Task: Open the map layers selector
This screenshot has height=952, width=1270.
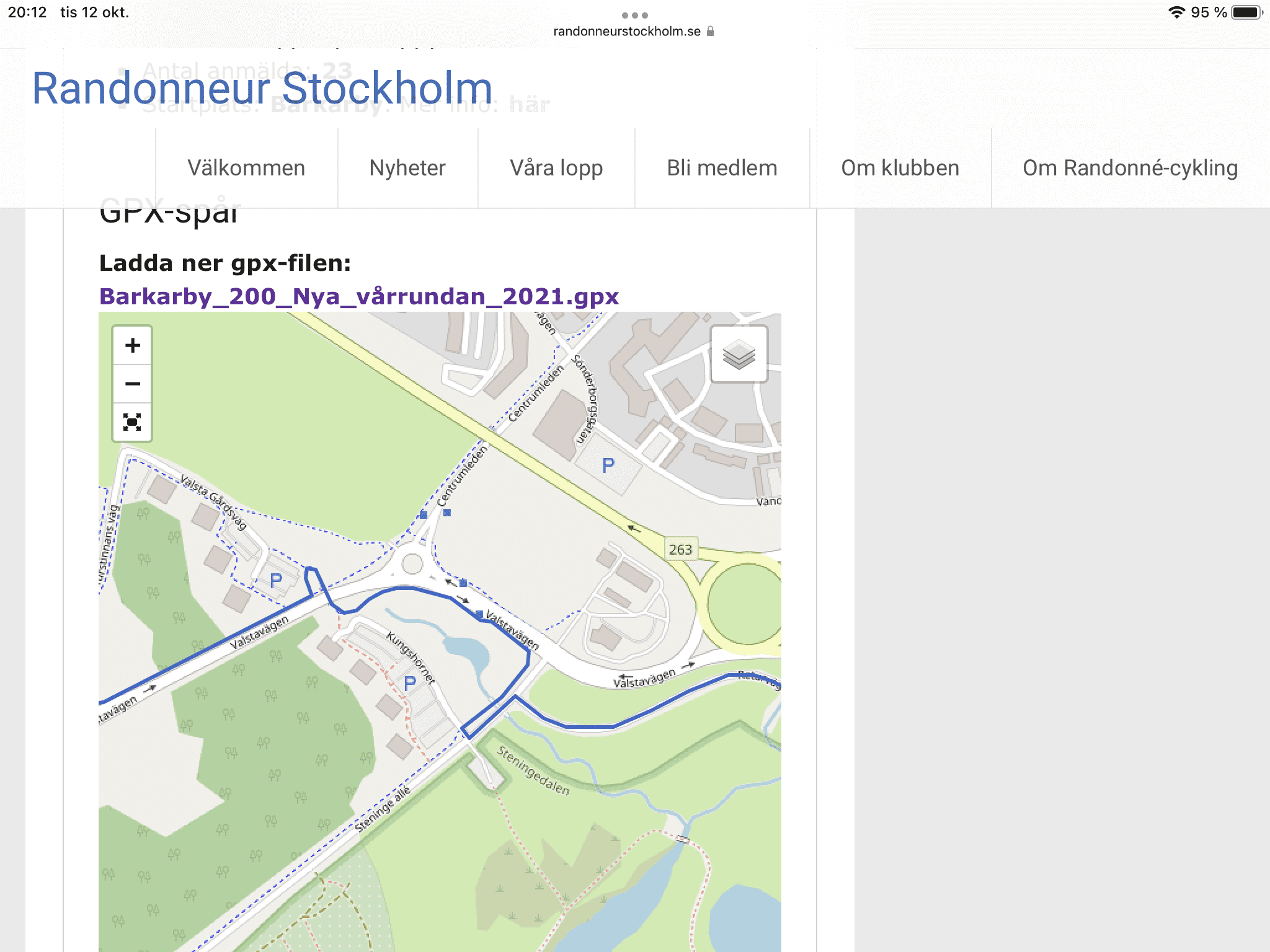Action: click(739, 355)
